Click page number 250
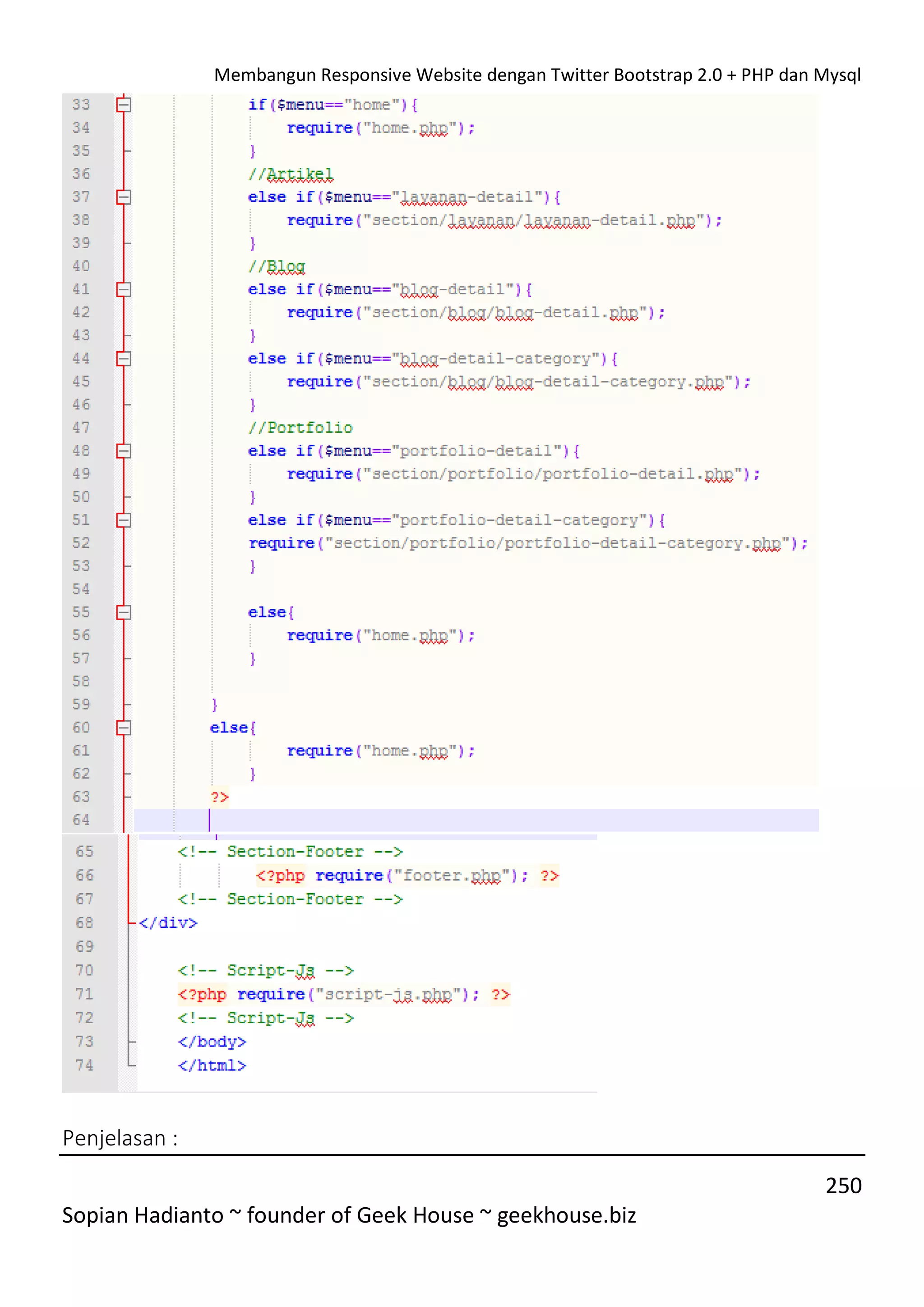 click(x=844, y=1185)
